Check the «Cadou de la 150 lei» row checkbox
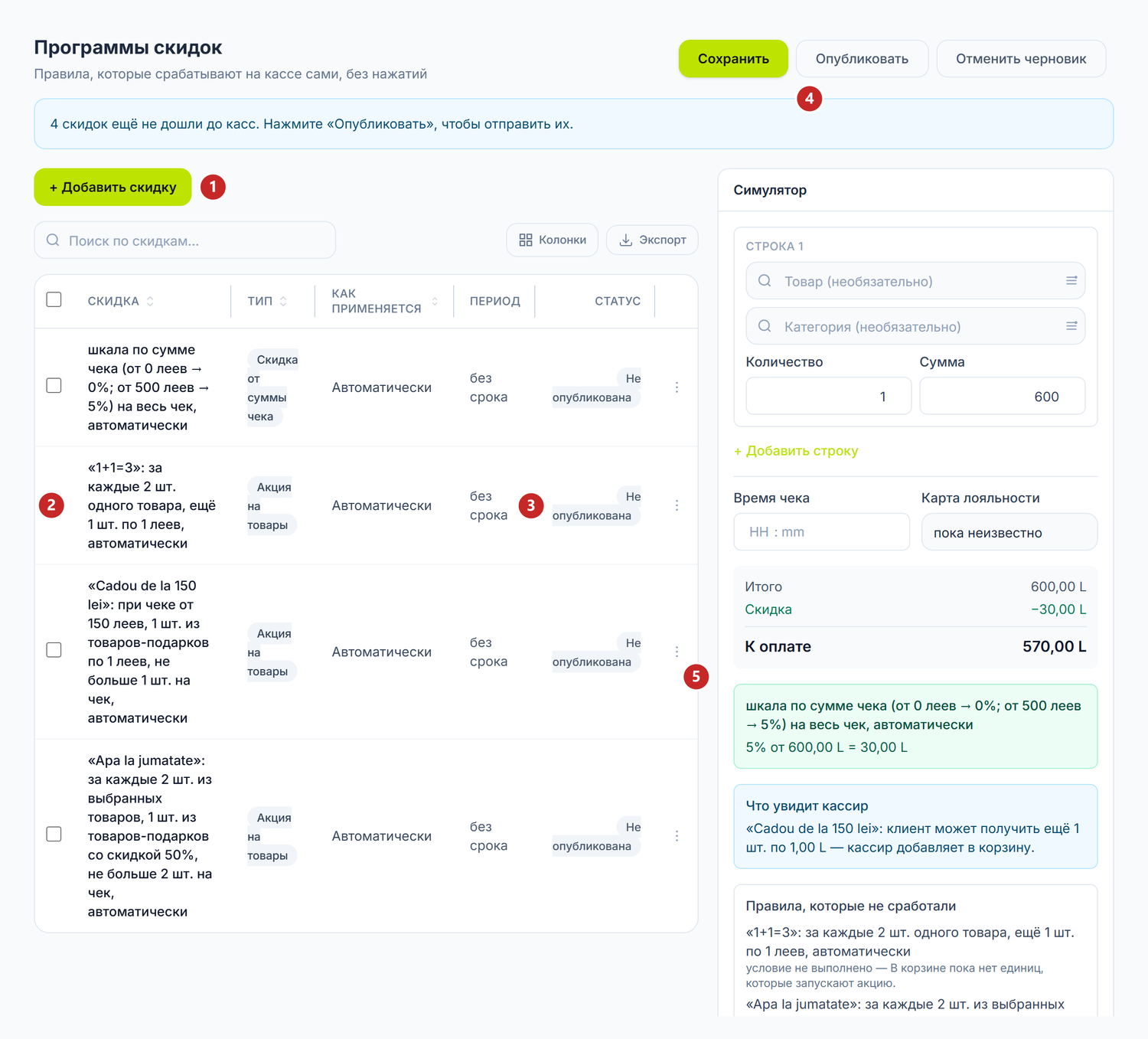This screenshot has width=1148, height=1039. pyautogui.click(x=54, y=649)
